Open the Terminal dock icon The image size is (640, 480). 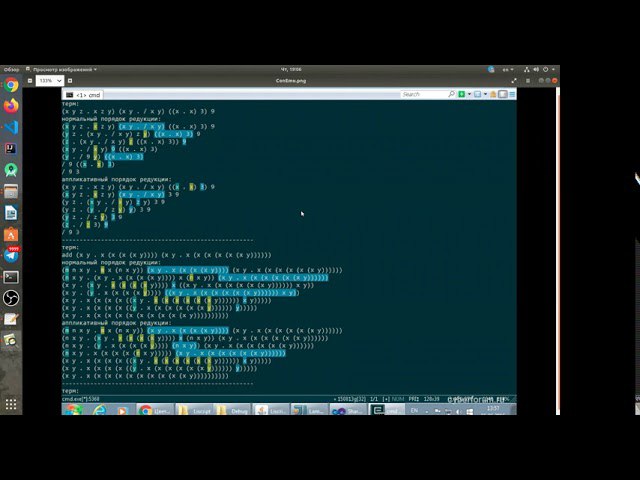11,277
